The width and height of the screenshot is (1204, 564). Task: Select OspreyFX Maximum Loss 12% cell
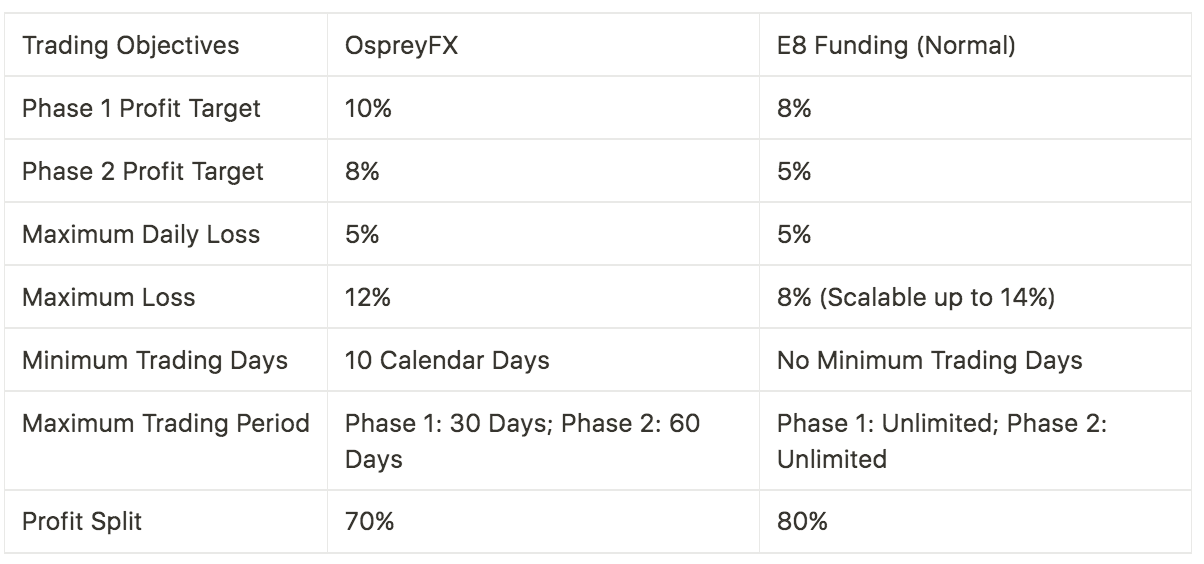click(543, 297)
